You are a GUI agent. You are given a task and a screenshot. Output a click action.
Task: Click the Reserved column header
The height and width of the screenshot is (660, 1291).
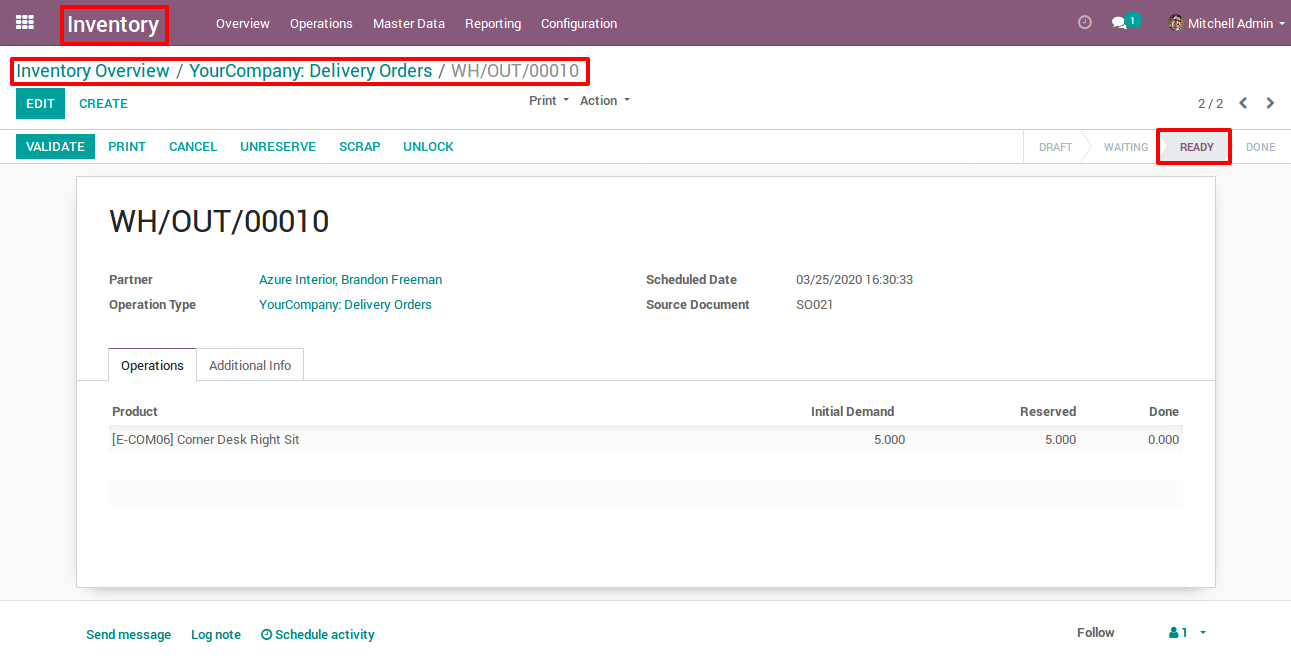click(1048, 412)
